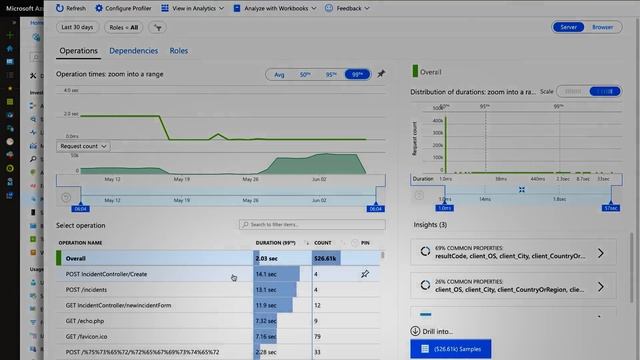Focus the Search to filter items field
Screen dimensions: 640x360
pyautogui.click(x=312, y=224)
